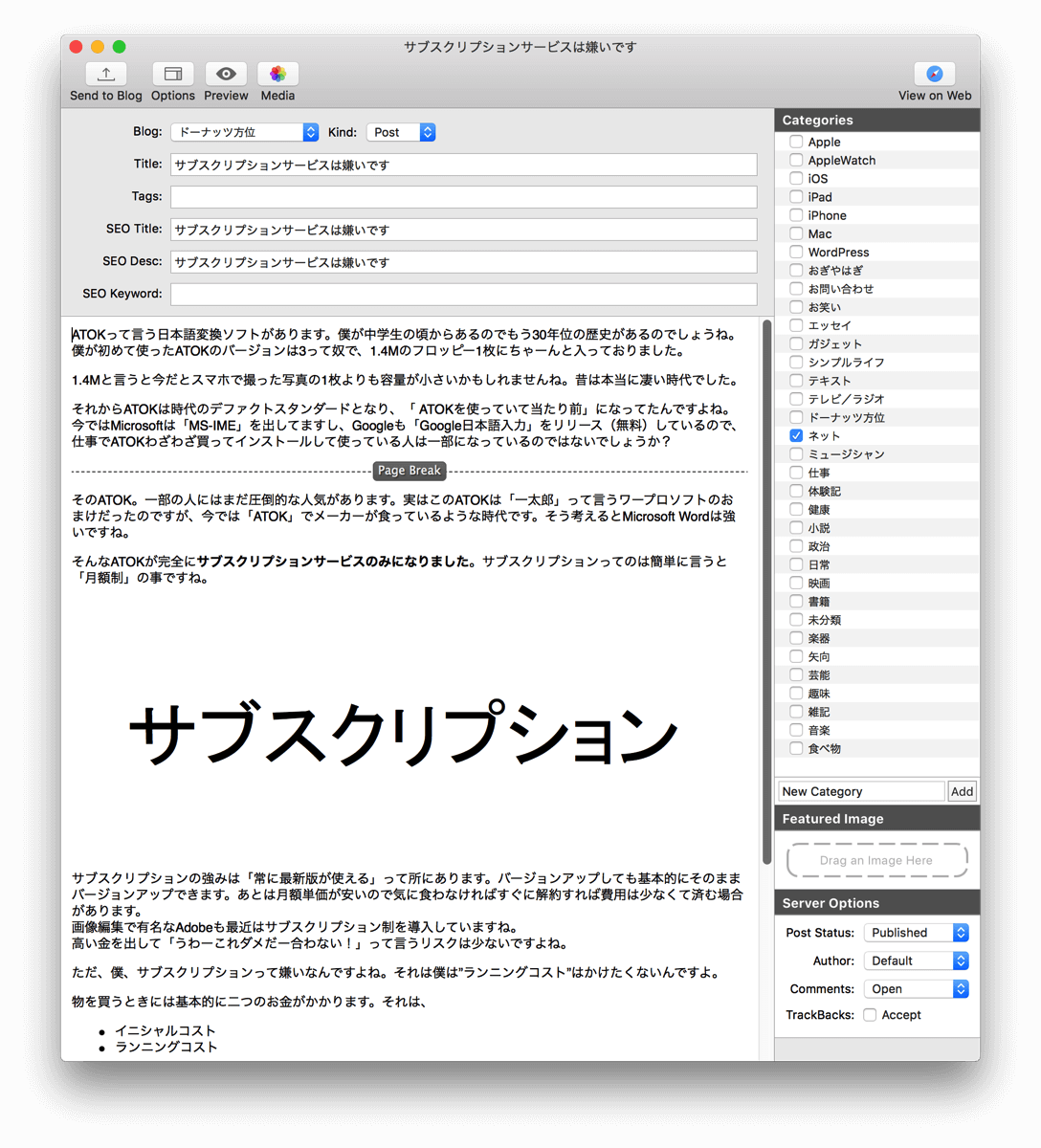Click the New Category text field
The height and width of the screenshot is (1148, 1041).
pos(861,791)
